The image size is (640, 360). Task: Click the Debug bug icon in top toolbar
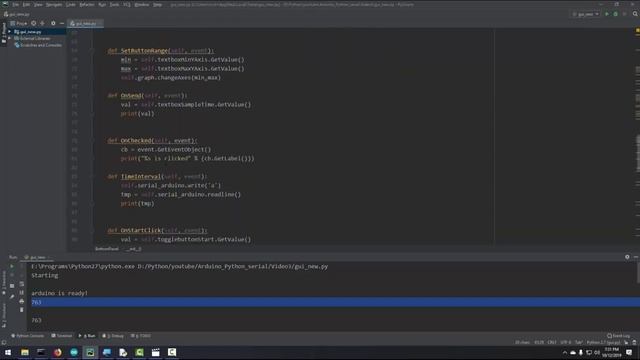pos(616,14)
